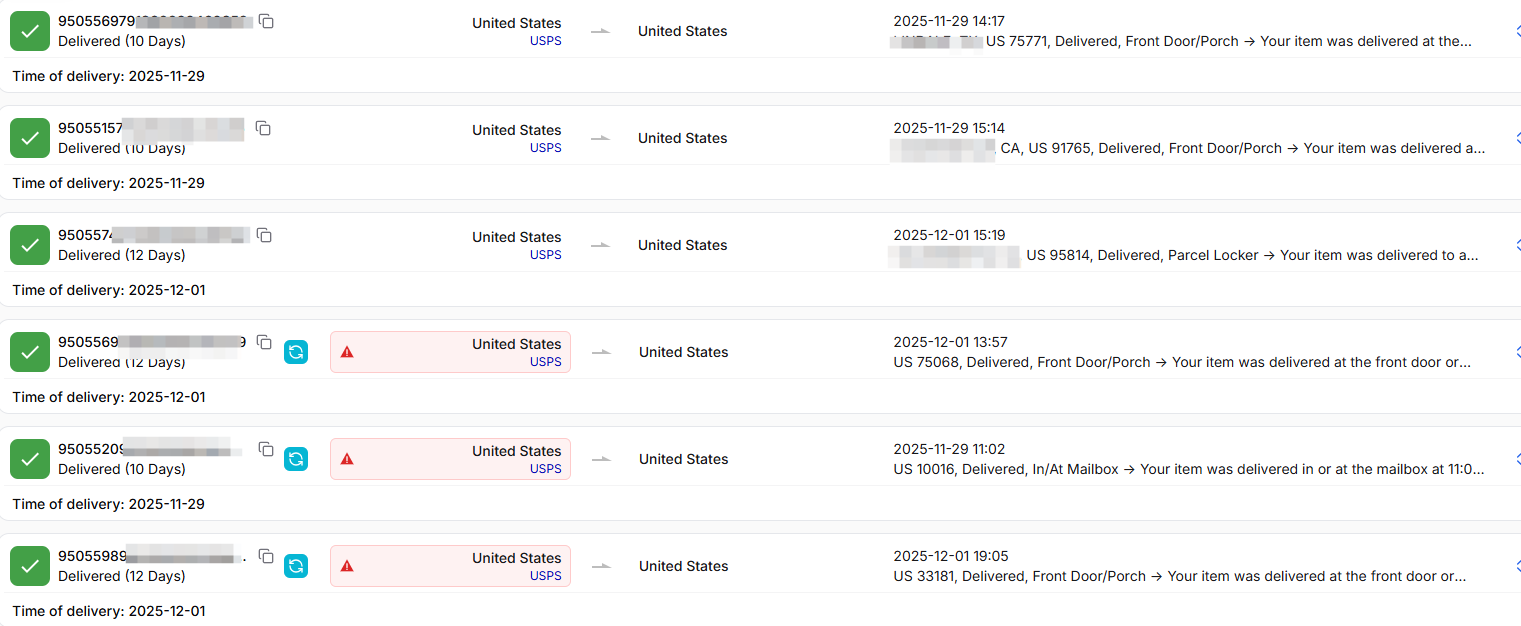Click the 2025-12-01 19:05 delivery event text
This screenshot has width=1521, height=626.
1180,576
